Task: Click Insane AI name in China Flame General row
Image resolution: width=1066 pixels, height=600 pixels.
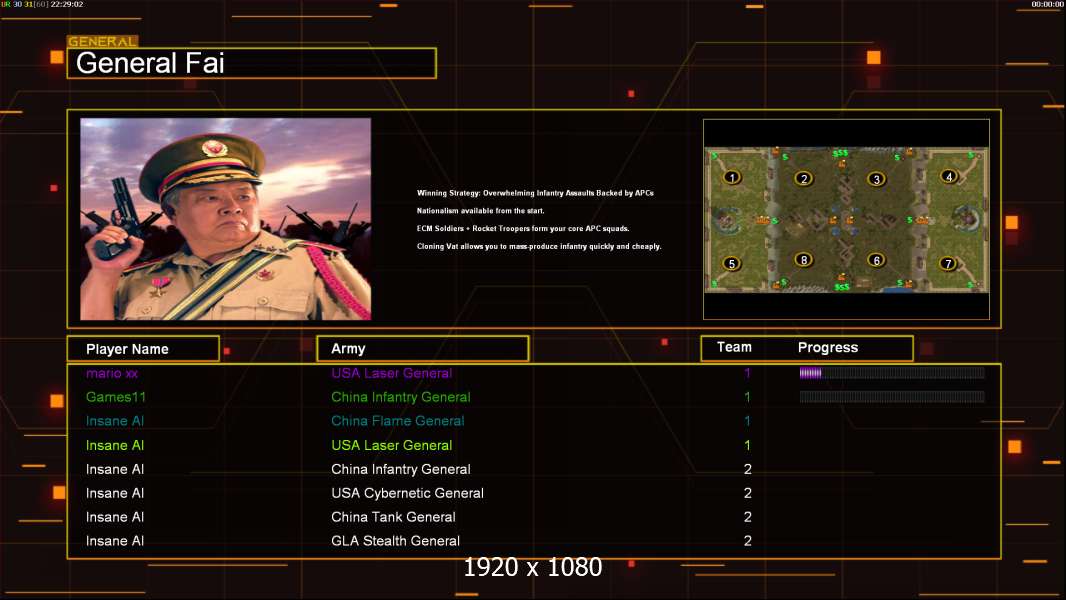Action: coord(115,421)
